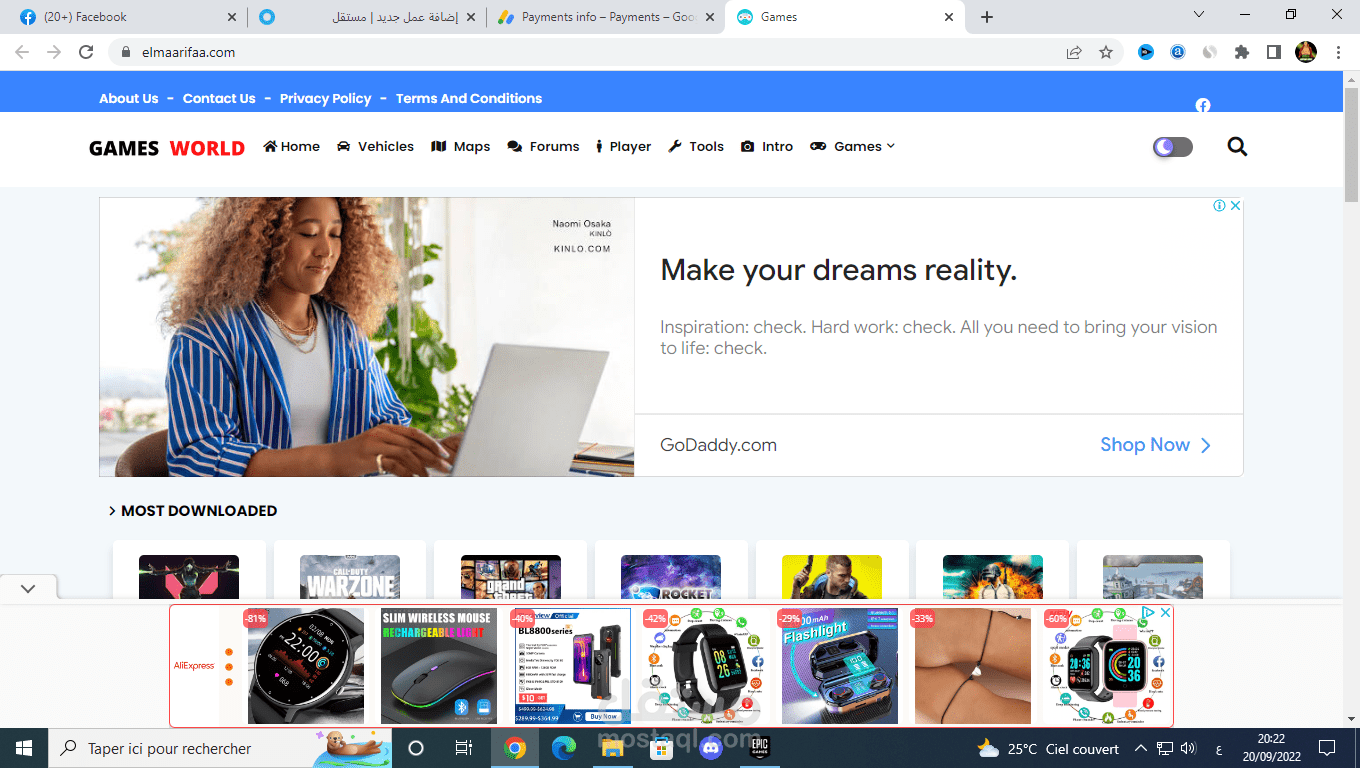The width and height of the screenshot is (1360, 768).
Task: Click the GoDaddy ad info icon
Action: [1220, 206]
